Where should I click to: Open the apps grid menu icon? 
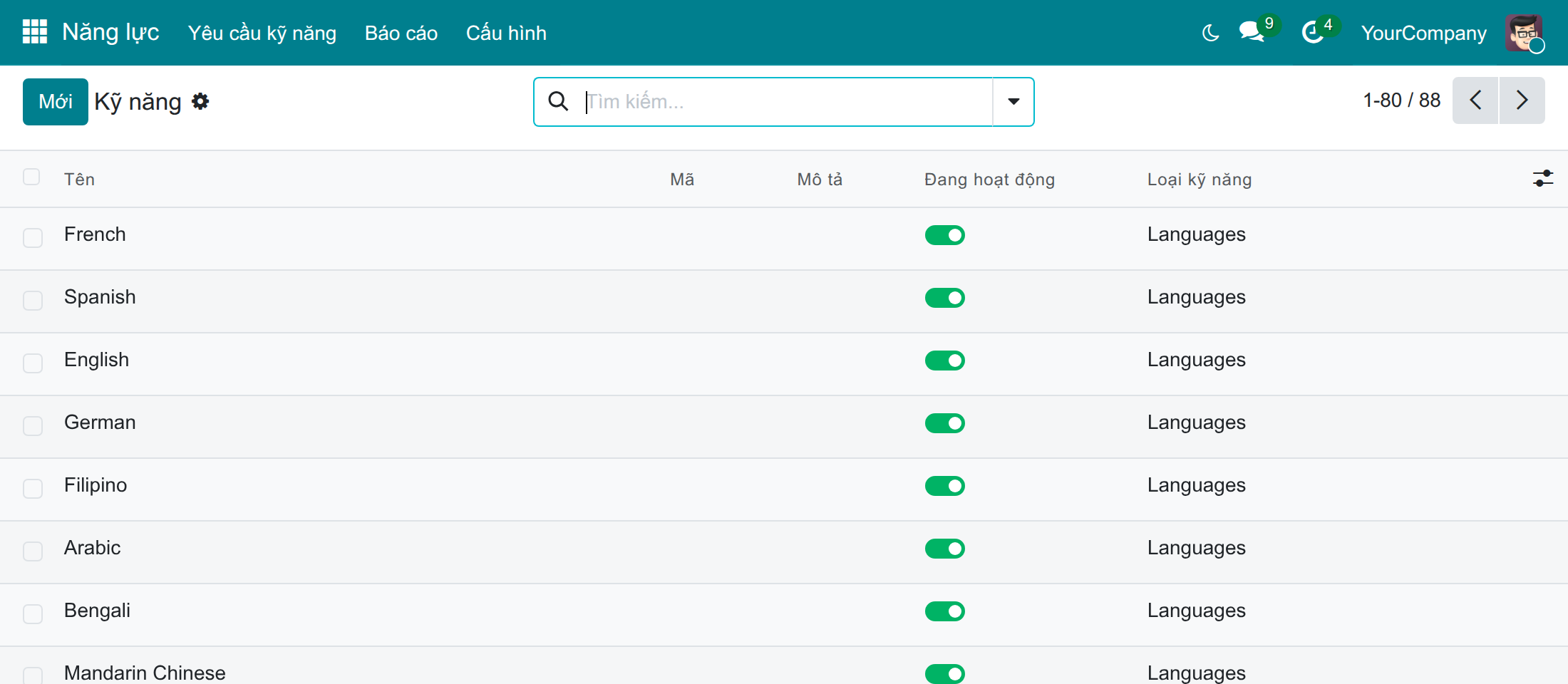[34, 32]
